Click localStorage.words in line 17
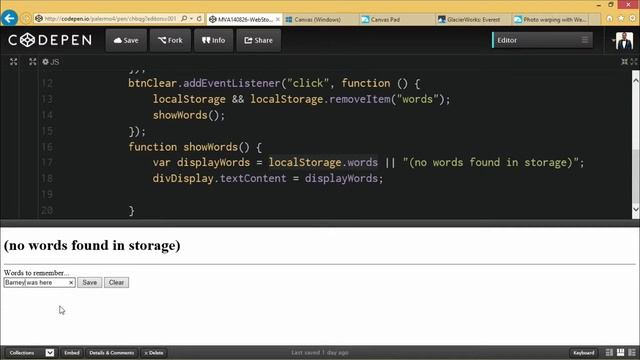The width and height of the screenshot is (640, 360). pyautogui.click(x=323, y=162)
